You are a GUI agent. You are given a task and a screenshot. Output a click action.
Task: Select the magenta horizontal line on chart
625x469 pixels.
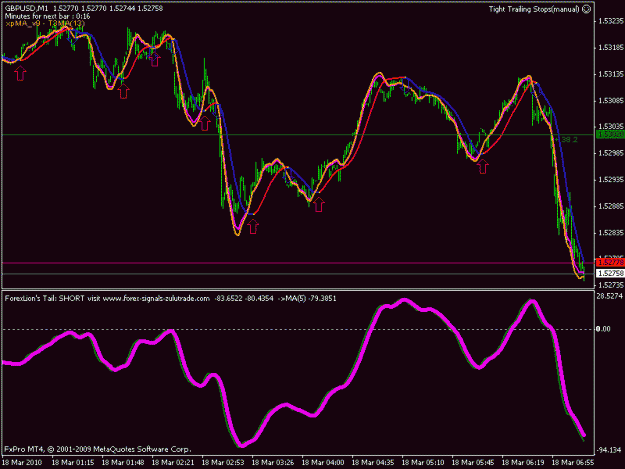coord(298,263)
